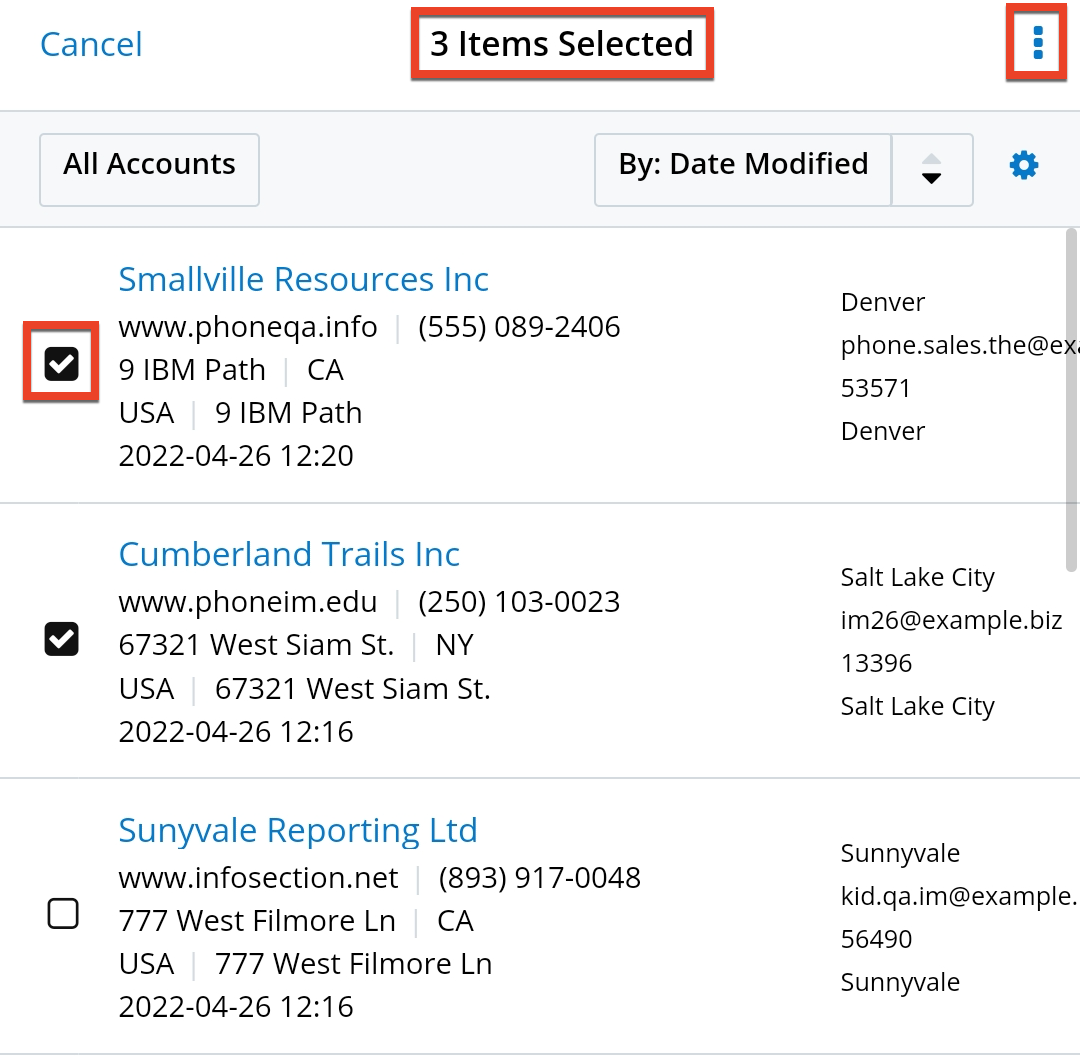Image resolution: width=1080 pixels, height=1059 pixels.
Task: Open list settings gear icon
Action: (1024, 165)
